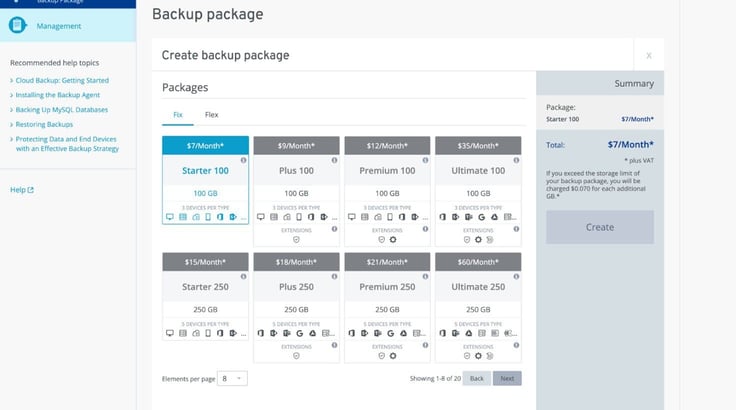The image size is (736, 410).
Task: Open Backing Up MySQL Databases link
Action: pos(61,109)
